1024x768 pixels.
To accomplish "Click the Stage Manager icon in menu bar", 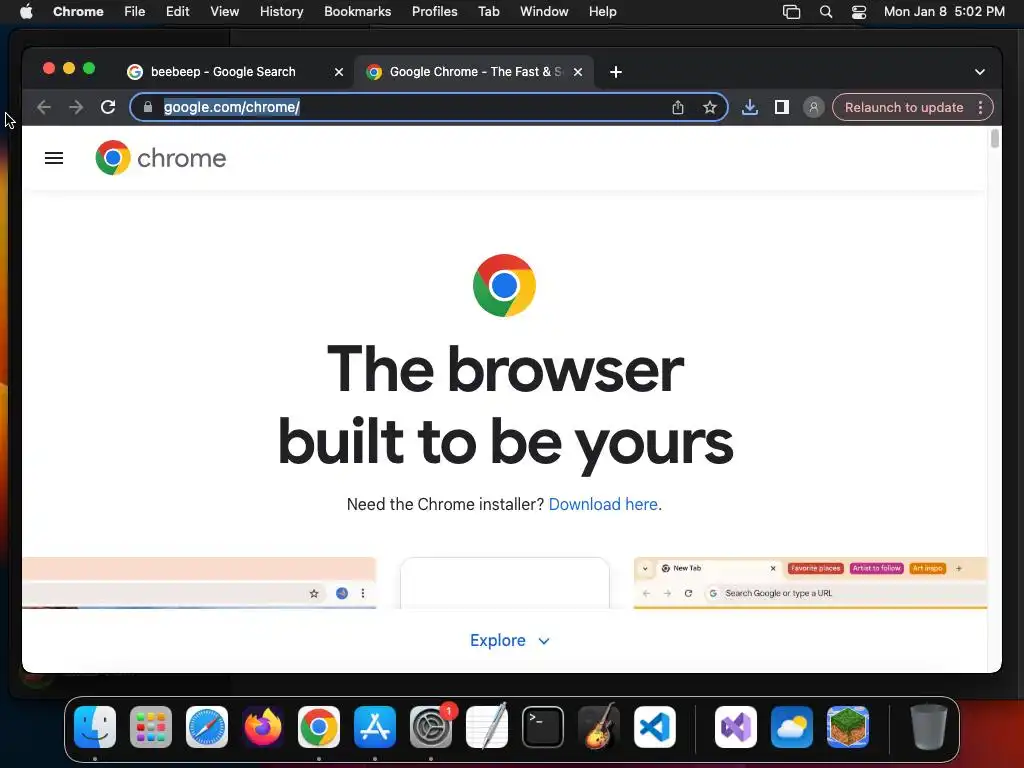I will point(792,12).
